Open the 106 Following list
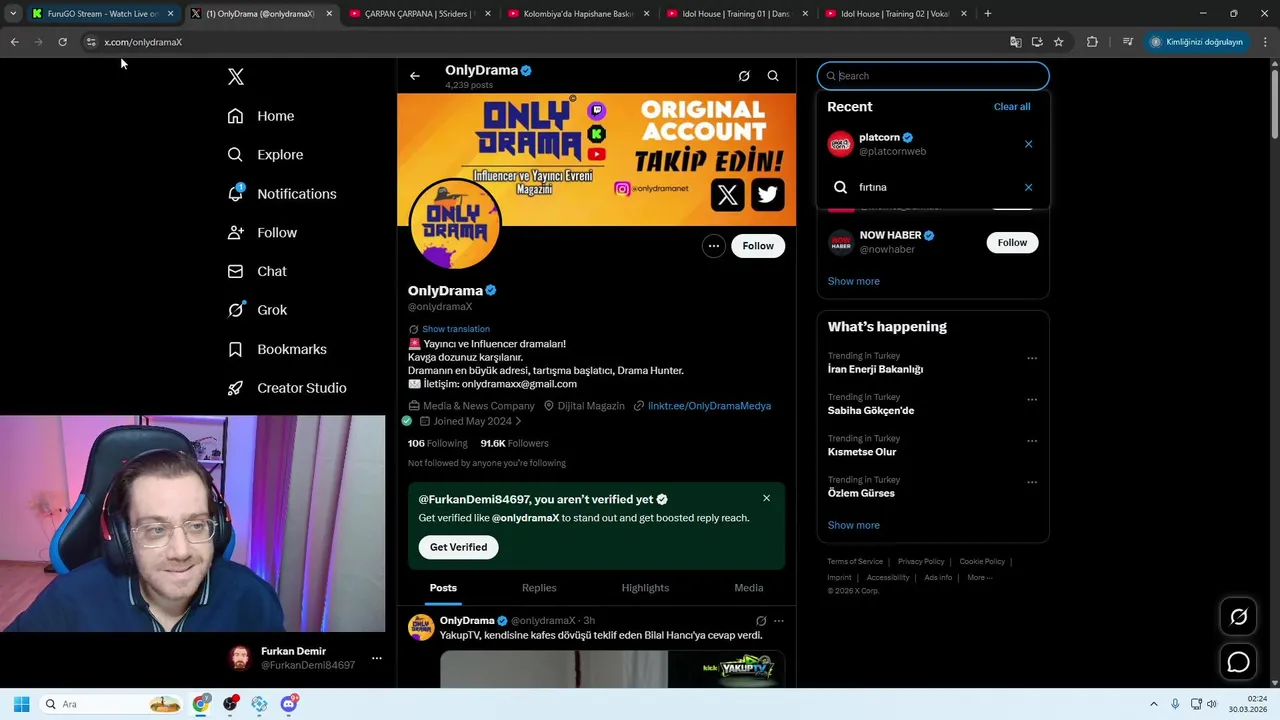 point(437,443)
